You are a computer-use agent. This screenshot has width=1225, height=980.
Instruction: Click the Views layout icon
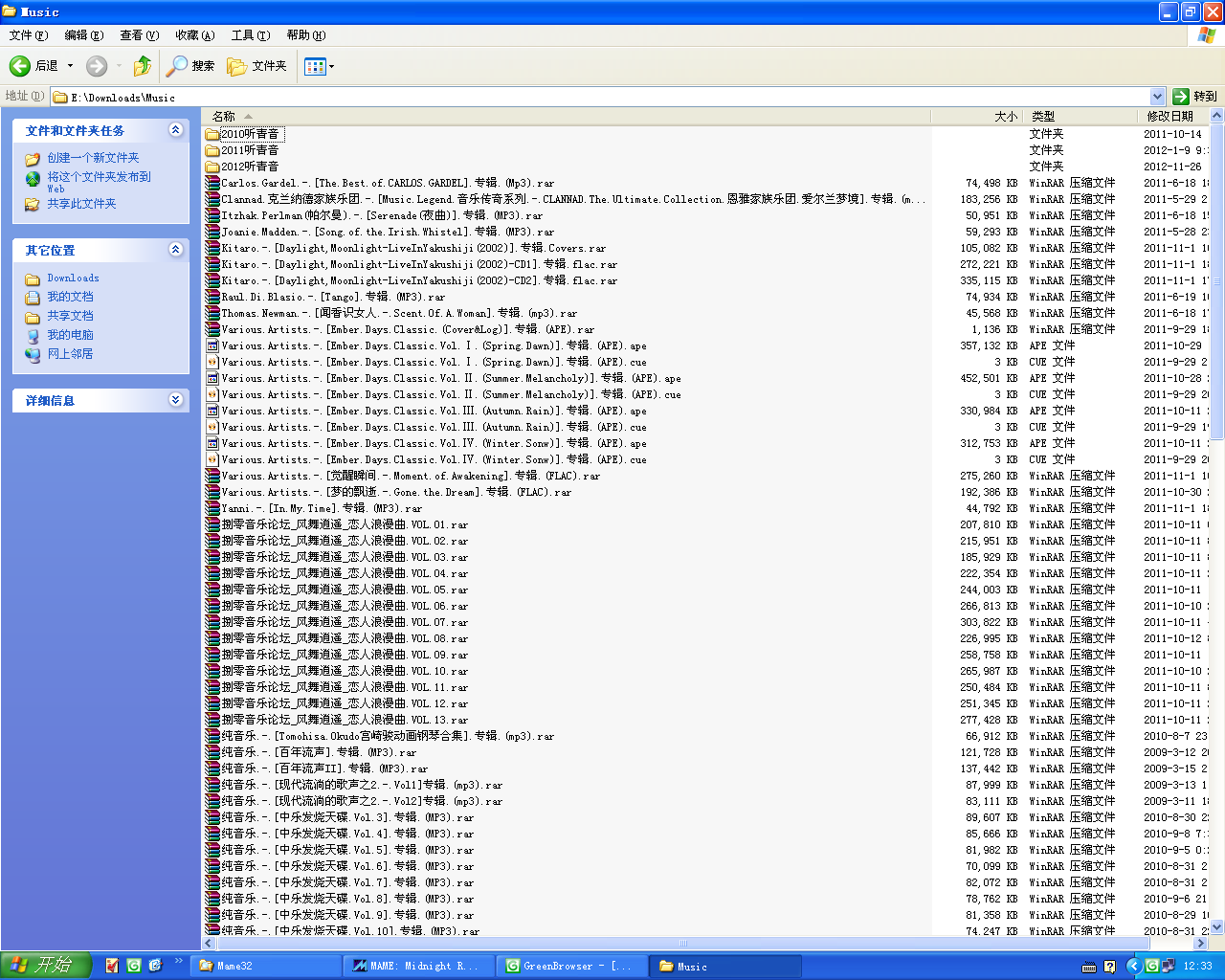click(x=314, y=66)
